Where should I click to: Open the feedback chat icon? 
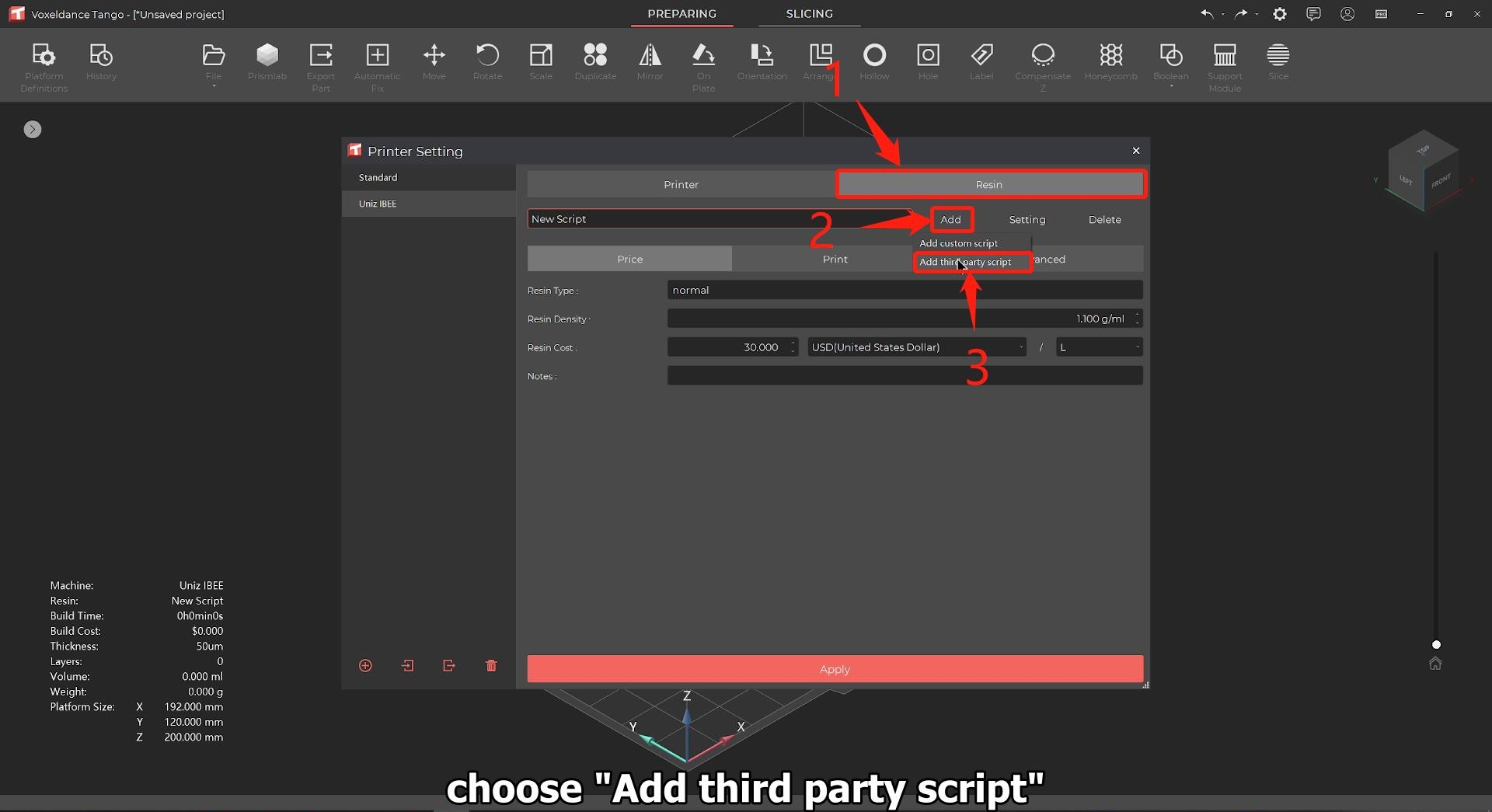pyautogui.click(x=1313, y=14)
